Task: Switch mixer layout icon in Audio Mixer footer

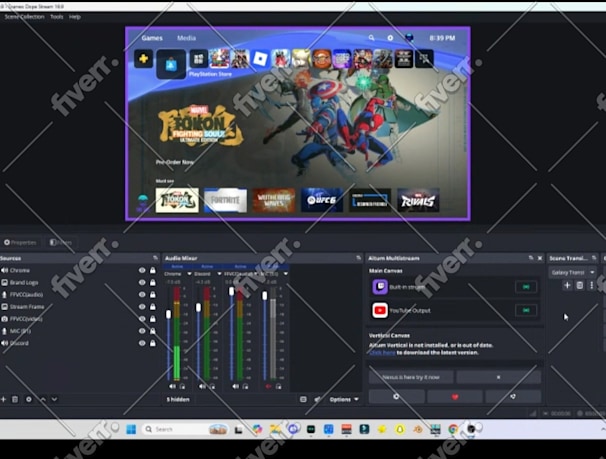Action: click(x=303, y=399)
